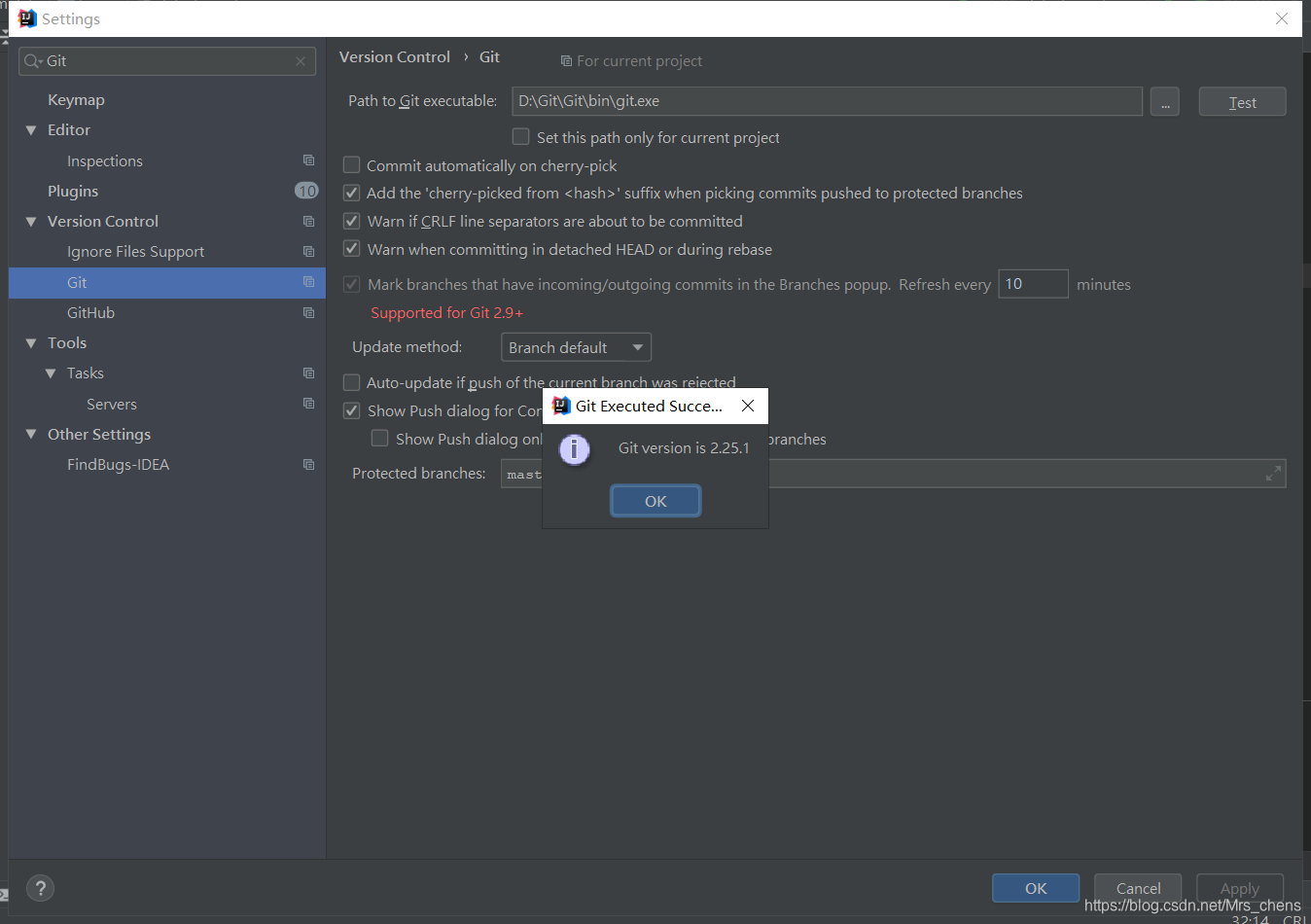This screenshot has height=924, width=1311.
Task: Clear the Git search text with the x icon
Action: tap(301, 61)
